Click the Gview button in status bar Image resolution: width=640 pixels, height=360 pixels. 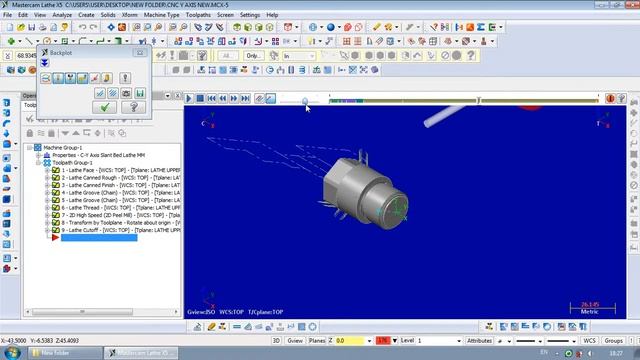(295, 340)
